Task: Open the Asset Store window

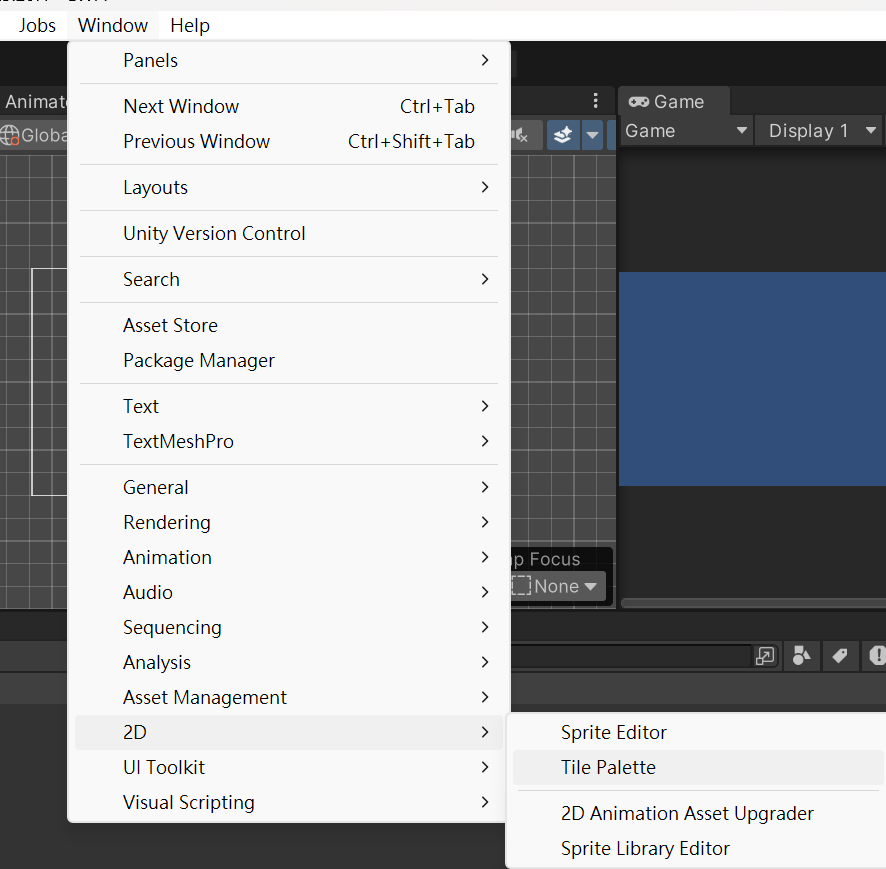Action: pyautogui.click(x=289, y=325)
